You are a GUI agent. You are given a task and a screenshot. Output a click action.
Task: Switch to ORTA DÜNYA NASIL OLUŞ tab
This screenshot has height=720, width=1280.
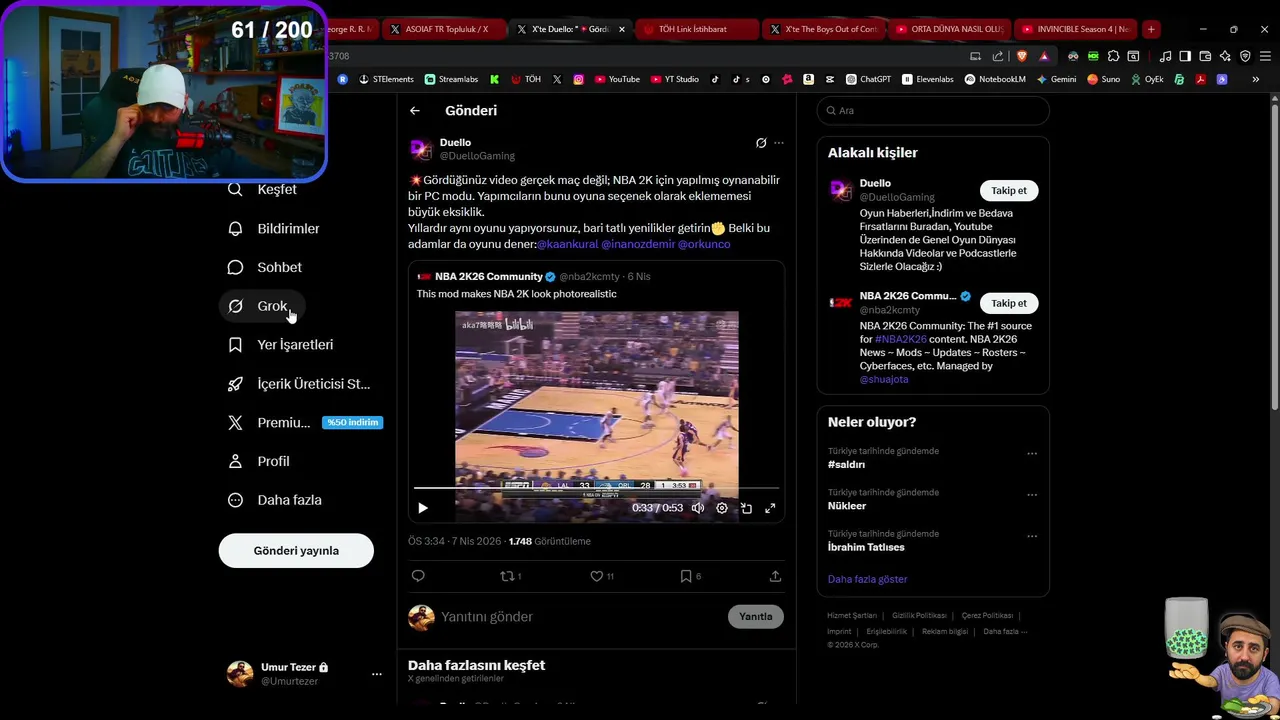coord(950,29)
